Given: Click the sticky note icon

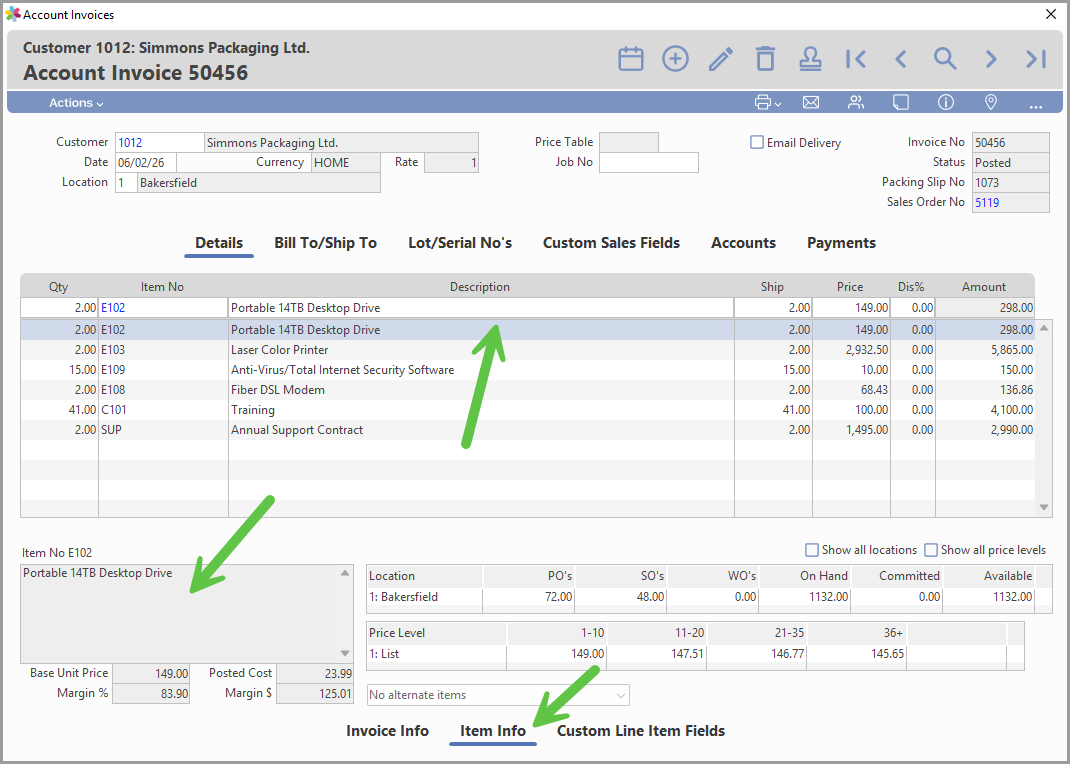Looking at the screenshot, I should 901,102.
